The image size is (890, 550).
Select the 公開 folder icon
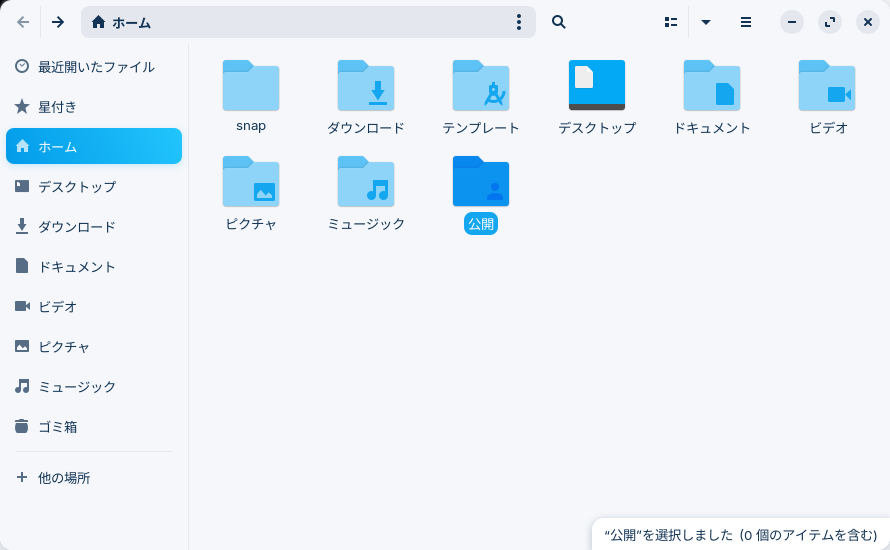(x=481, y=181)
